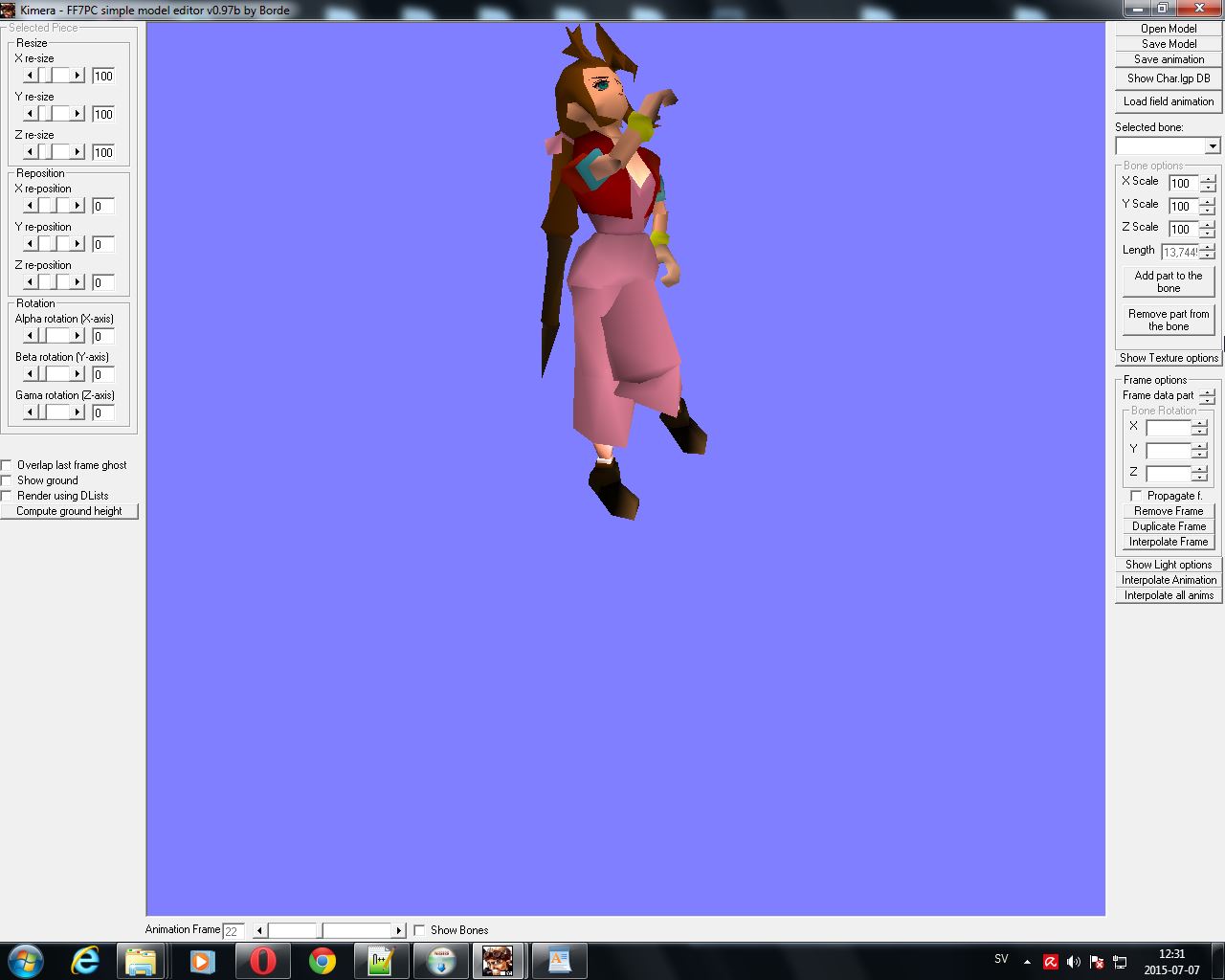Click Remove part from the bone
This screenshot has height=980, width=1225.
pos(1169,320)
